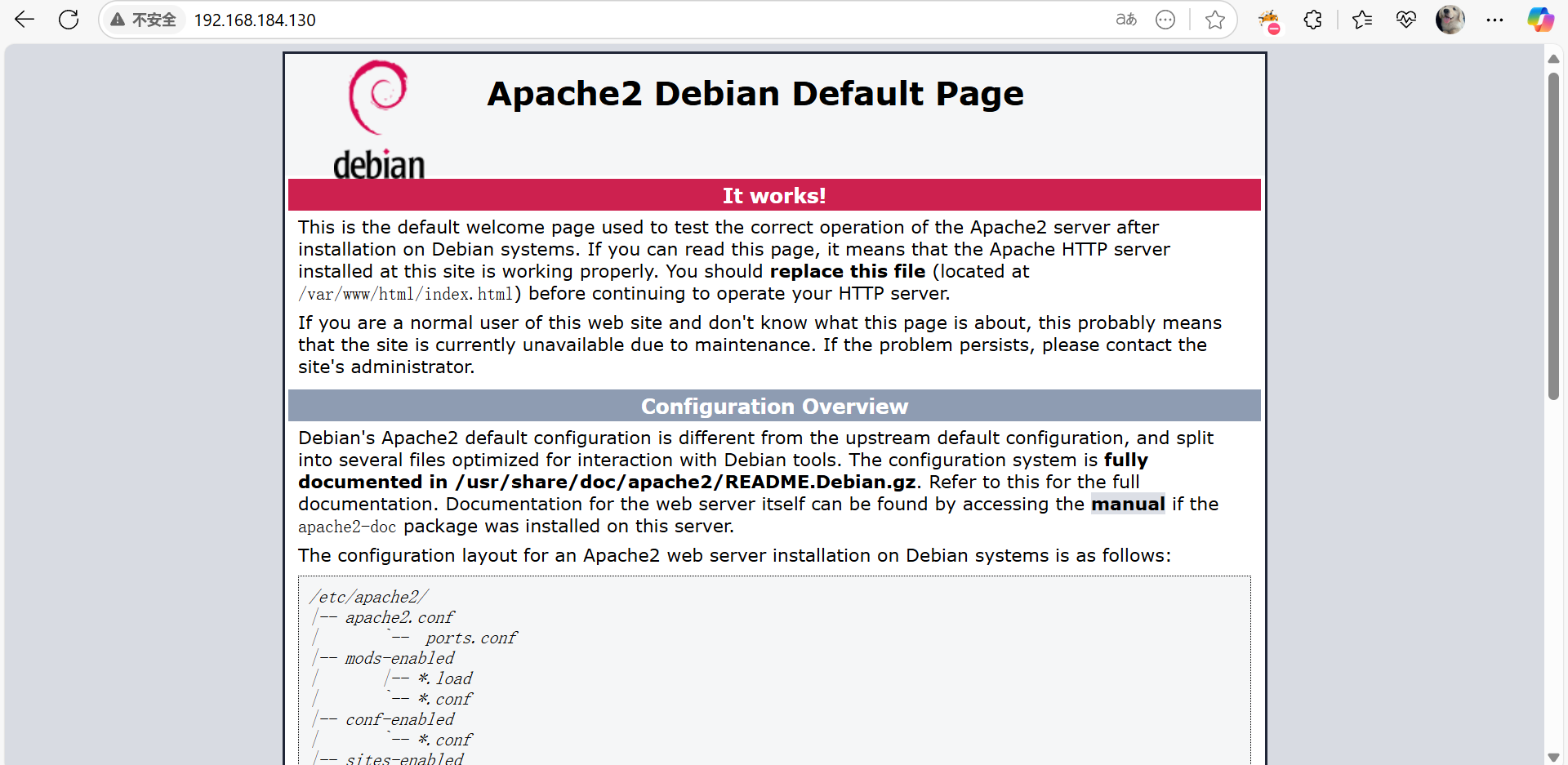Image resolution: width=1568 pixels, height=765 pixels.
Task: Open the not-secure site info warning
Action: point(144,20)
